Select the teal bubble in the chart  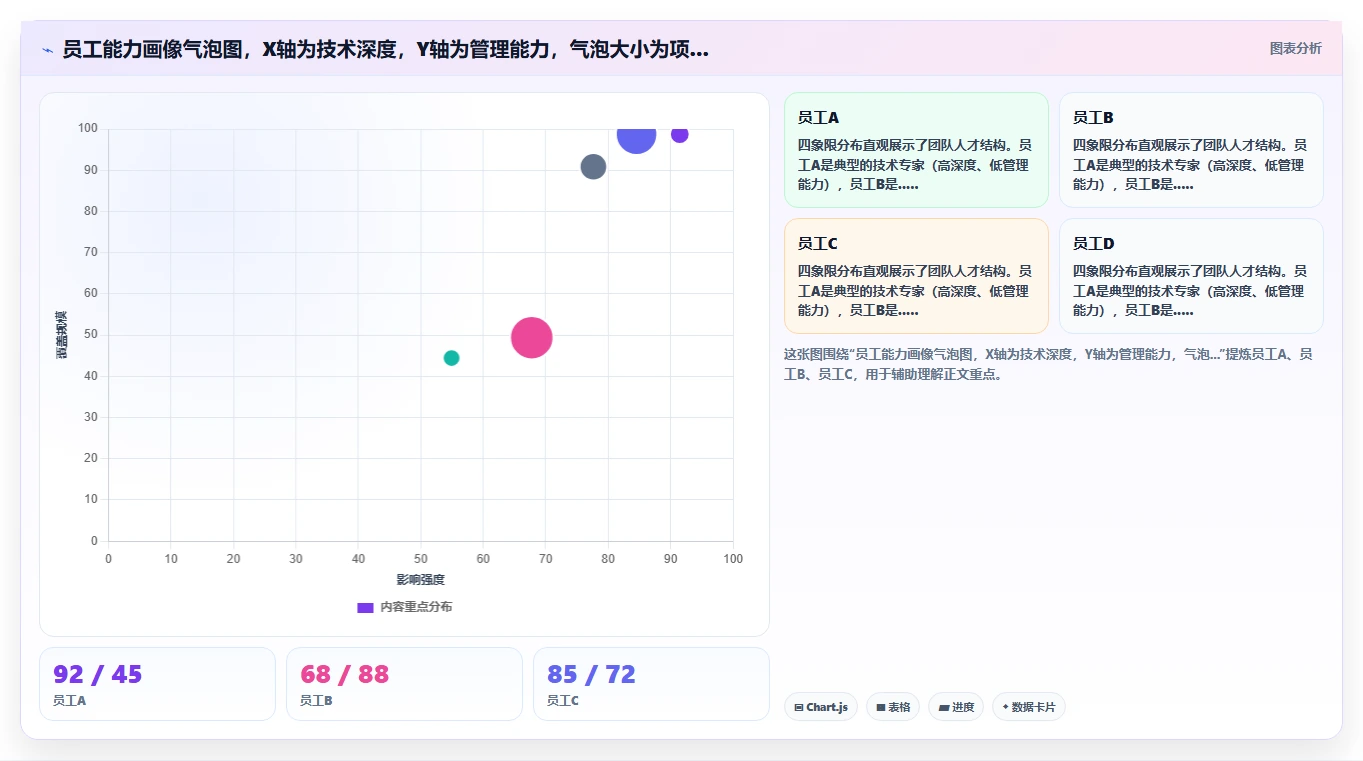pos(451,358)
